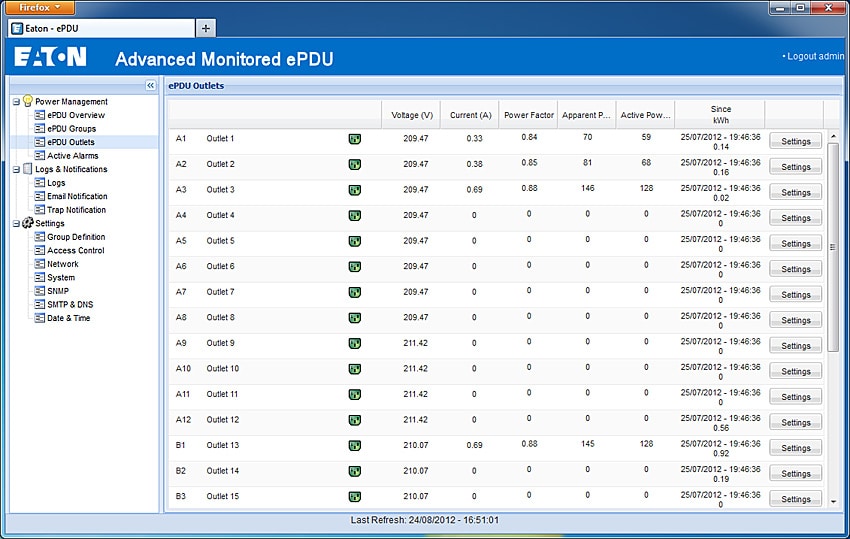This screenshot has width=850, height=539.
Task: Click the outlet status icon for Outlet 14
Action: (x=355, y=471)
